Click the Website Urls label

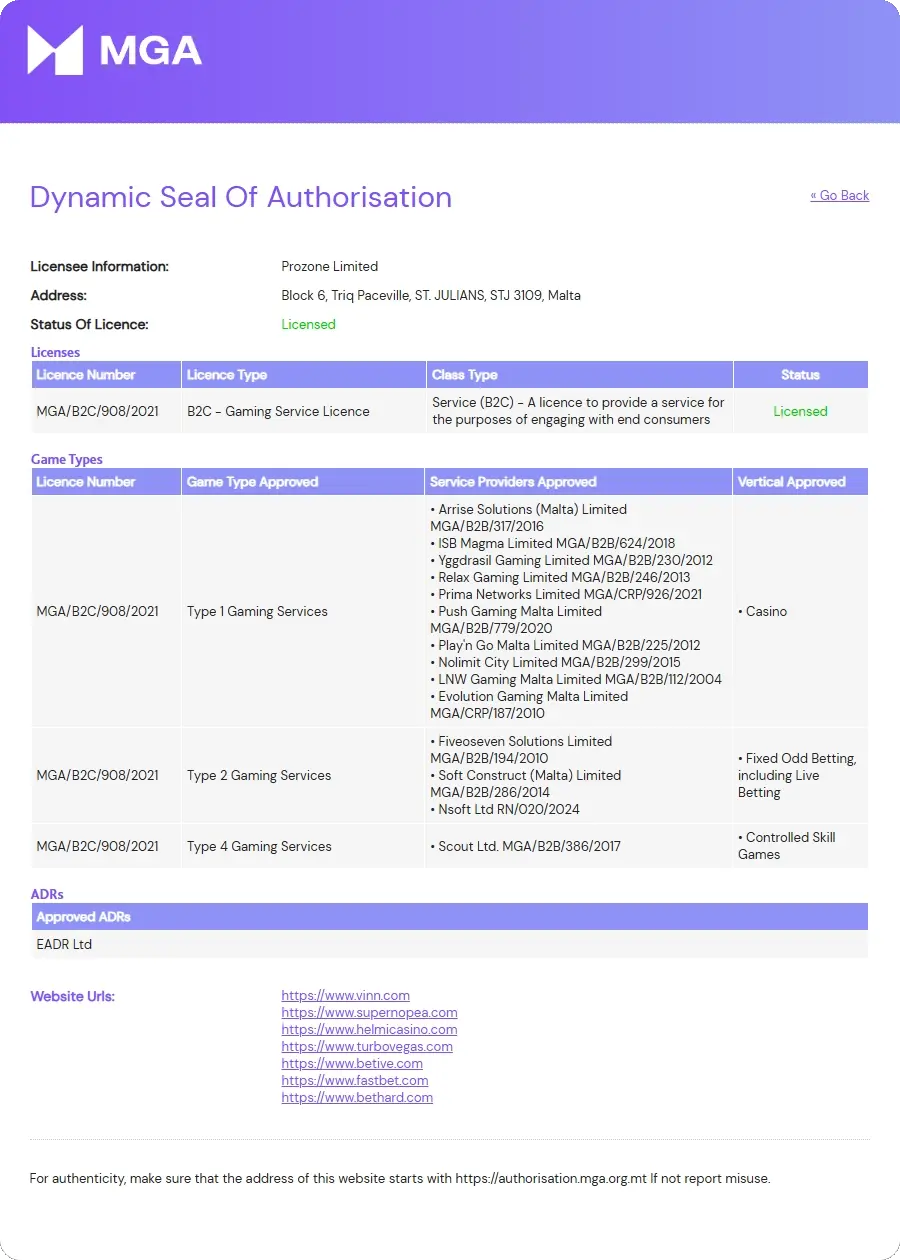[x=72, y=996]
